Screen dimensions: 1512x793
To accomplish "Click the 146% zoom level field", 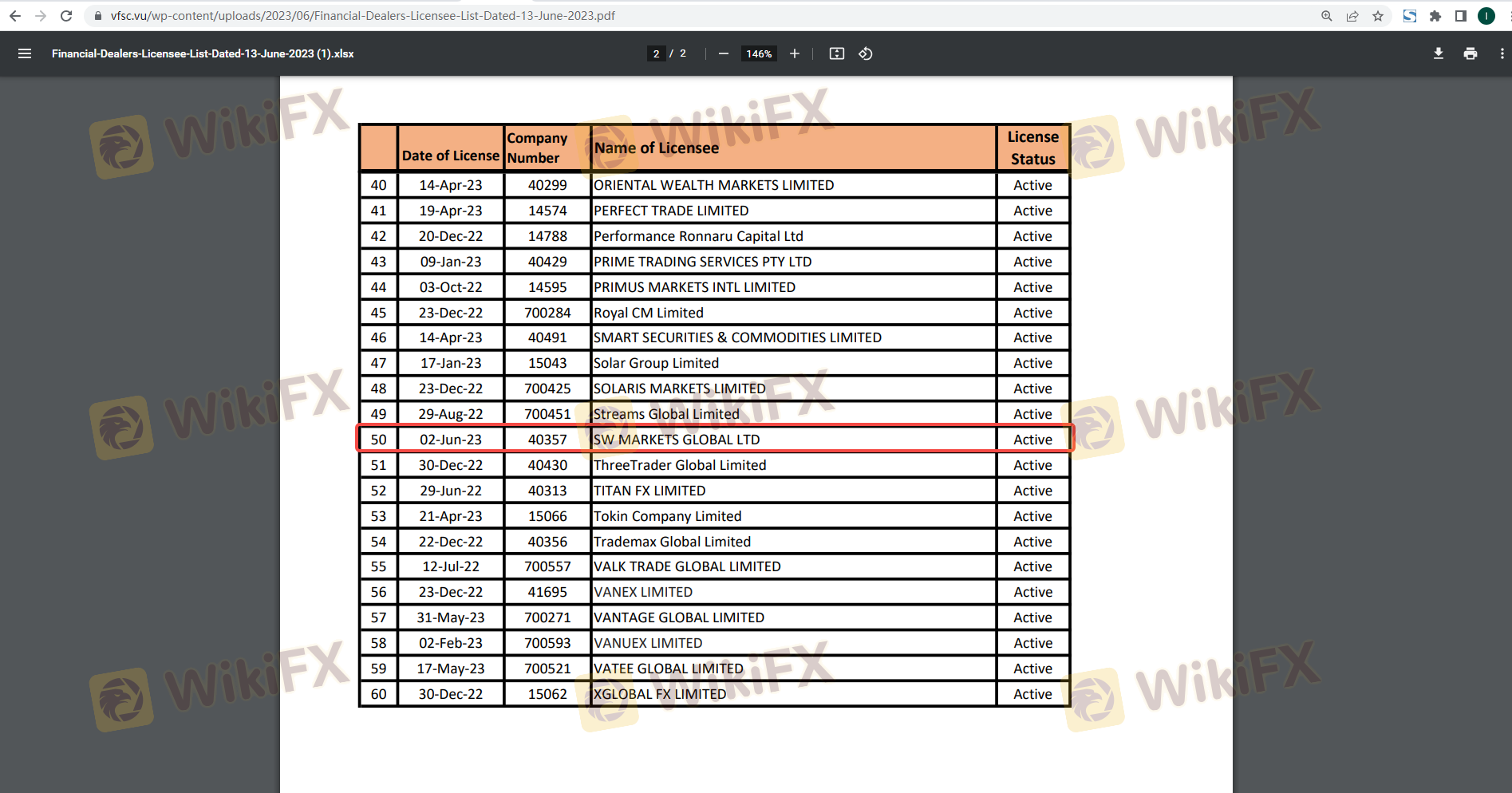I will (759, 53).
